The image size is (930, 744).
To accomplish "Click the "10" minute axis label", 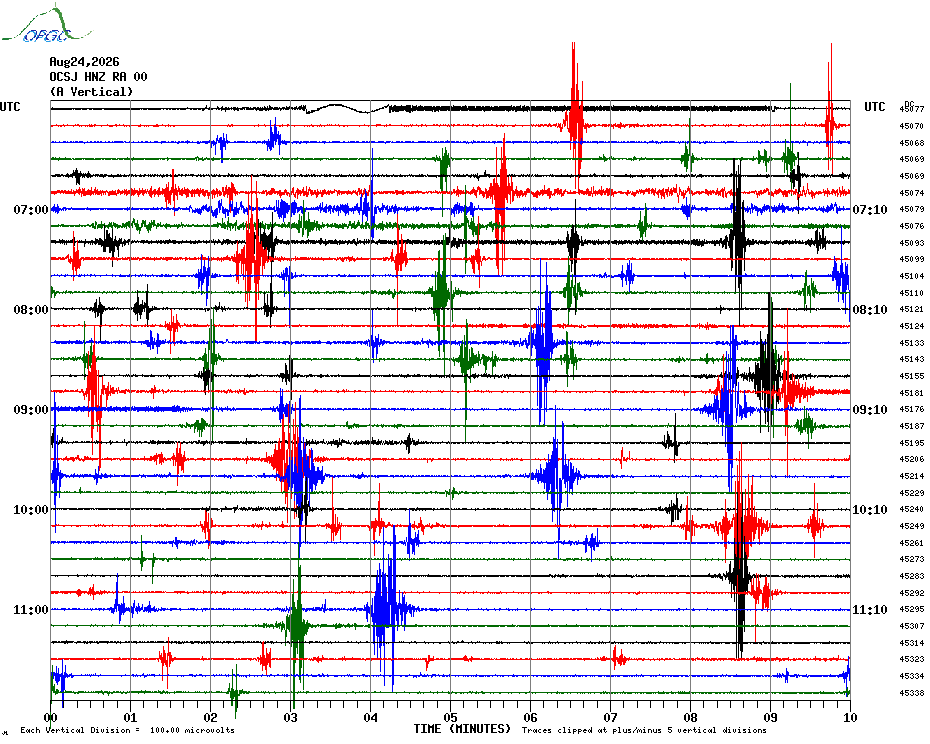I will (851, 717).
